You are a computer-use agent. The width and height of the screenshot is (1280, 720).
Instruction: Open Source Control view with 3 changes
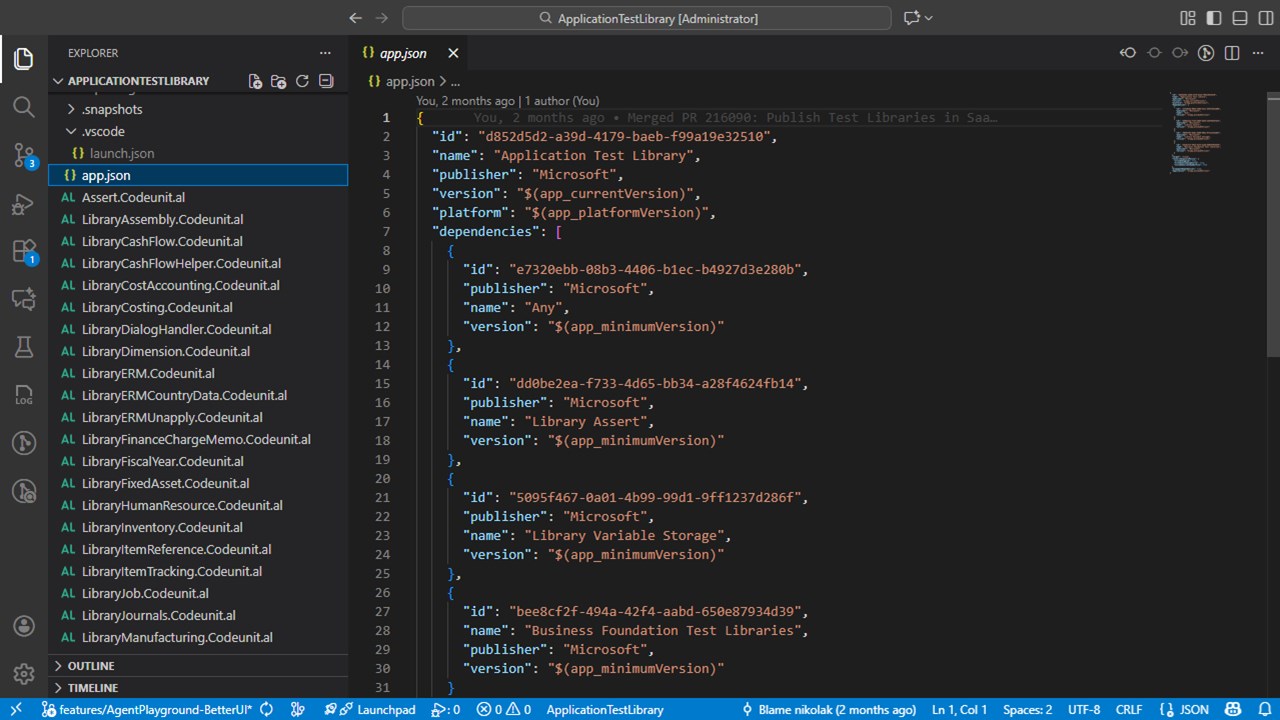[x=24, y=155]
